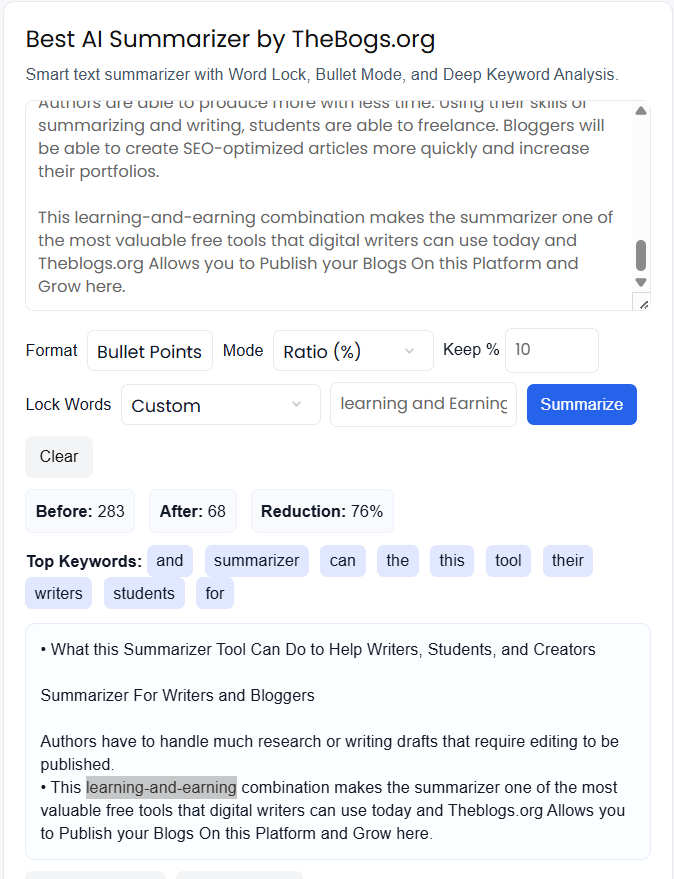Click the Keep % input field
The image size is (674, 879).
coord(551,350)
